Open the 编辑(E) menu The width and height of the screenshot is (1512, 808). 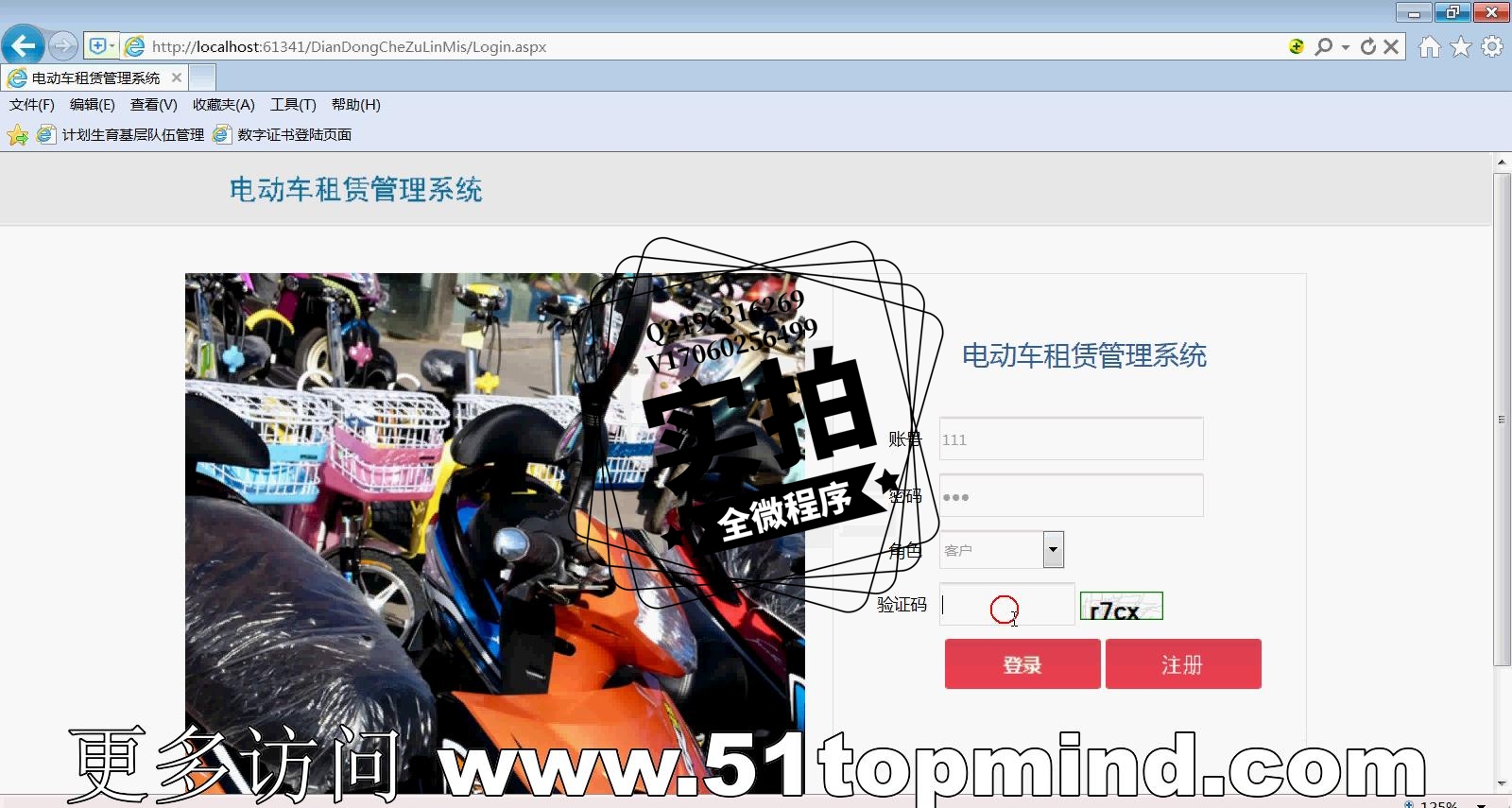(93, 105)
